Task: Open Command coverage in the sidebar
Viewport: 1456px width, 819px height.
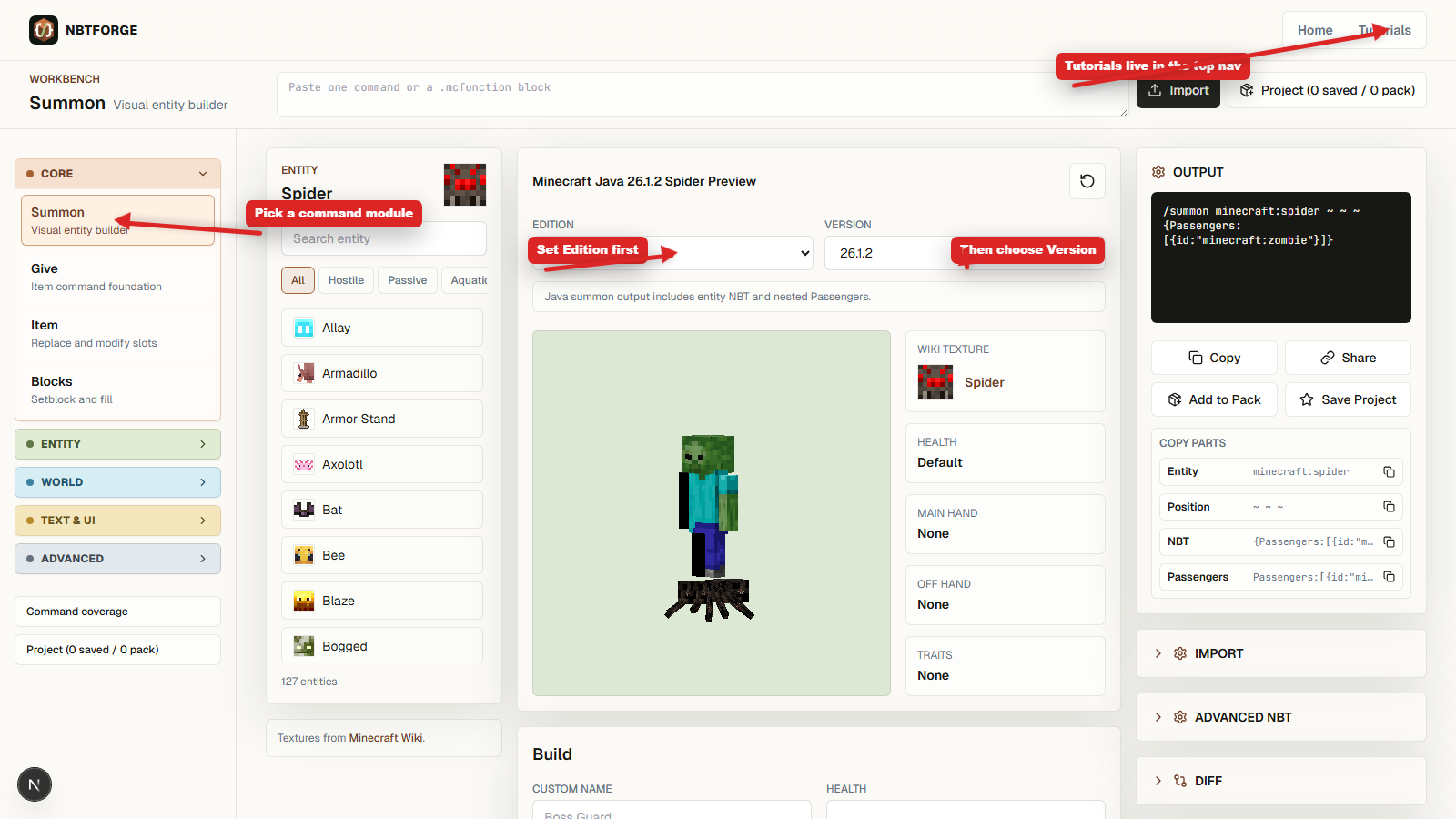Action: 117,612
